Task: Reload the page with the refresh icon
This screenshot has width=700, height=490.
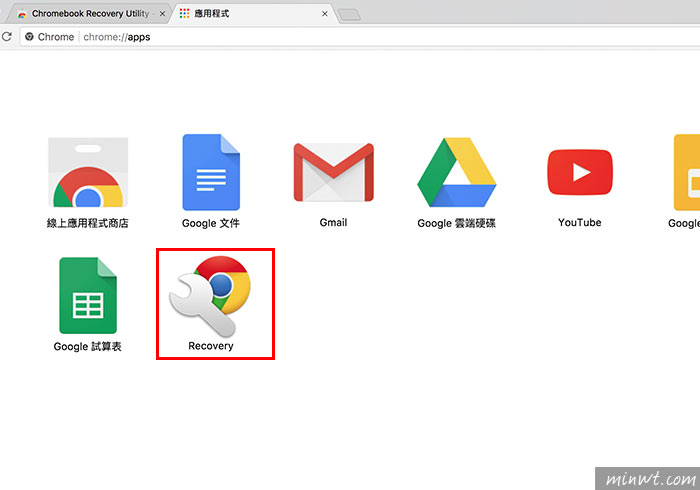Action: pyautogui.click(x=7, y=37)
